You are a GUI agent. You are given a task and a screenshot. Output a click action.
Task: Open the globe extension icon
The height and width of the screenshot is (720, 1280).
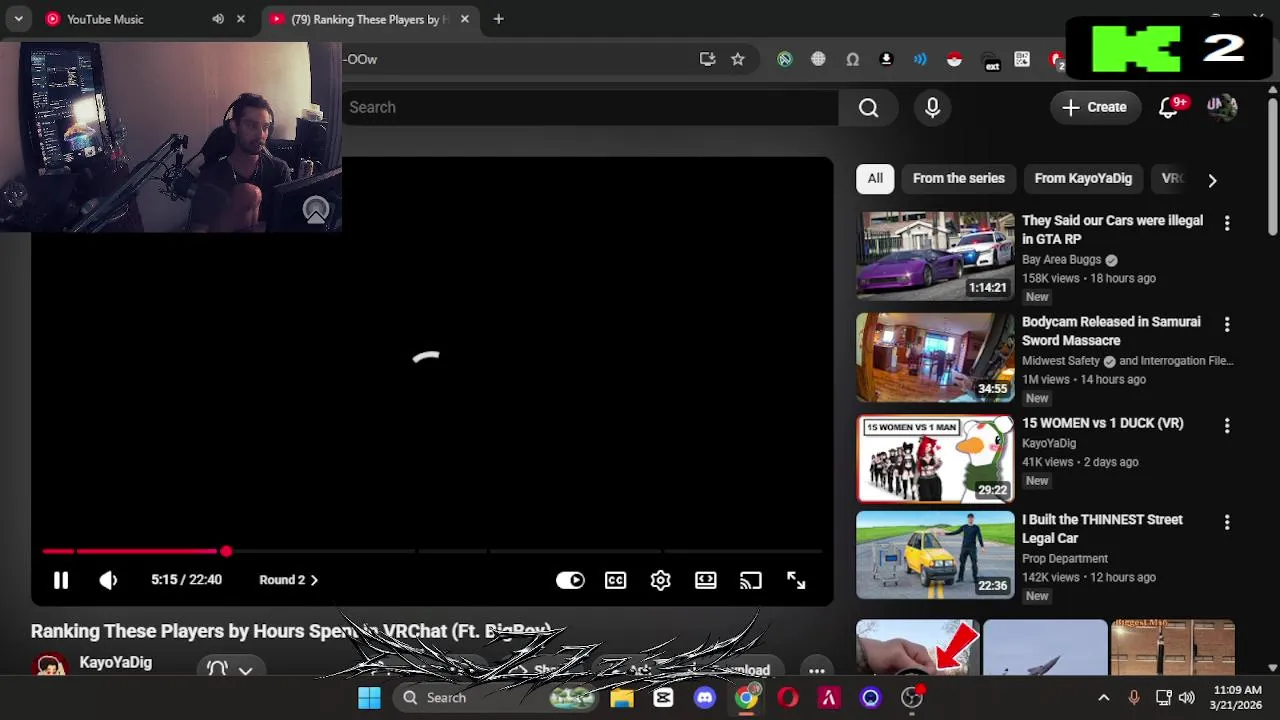coord(818,59)
